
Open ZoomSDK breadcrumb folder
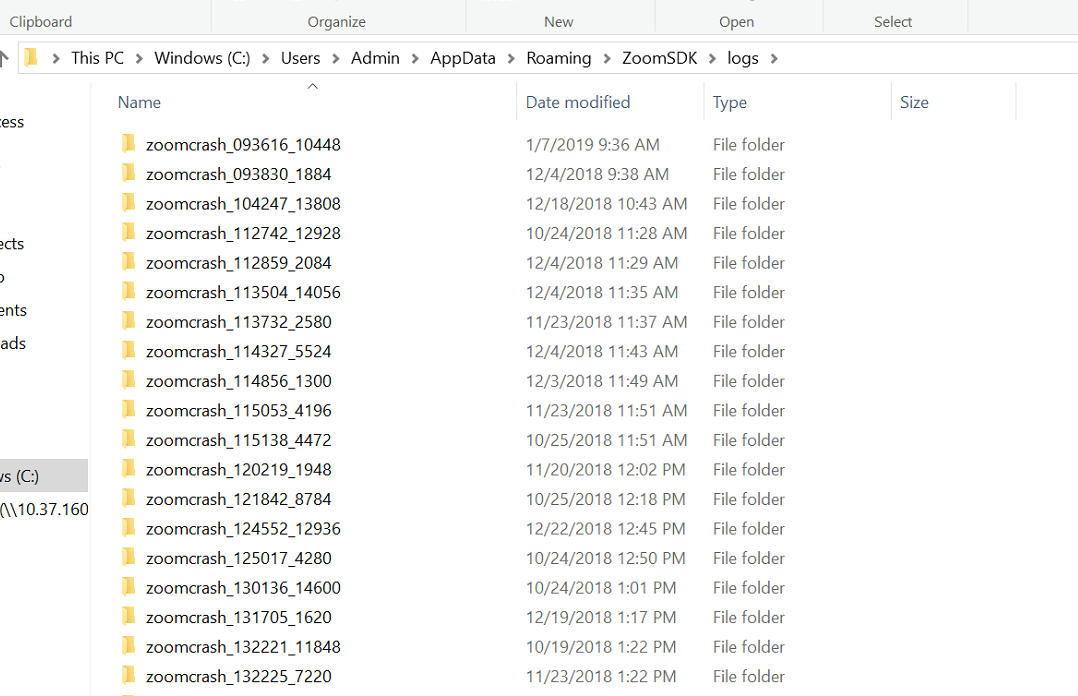coord(659,58)
